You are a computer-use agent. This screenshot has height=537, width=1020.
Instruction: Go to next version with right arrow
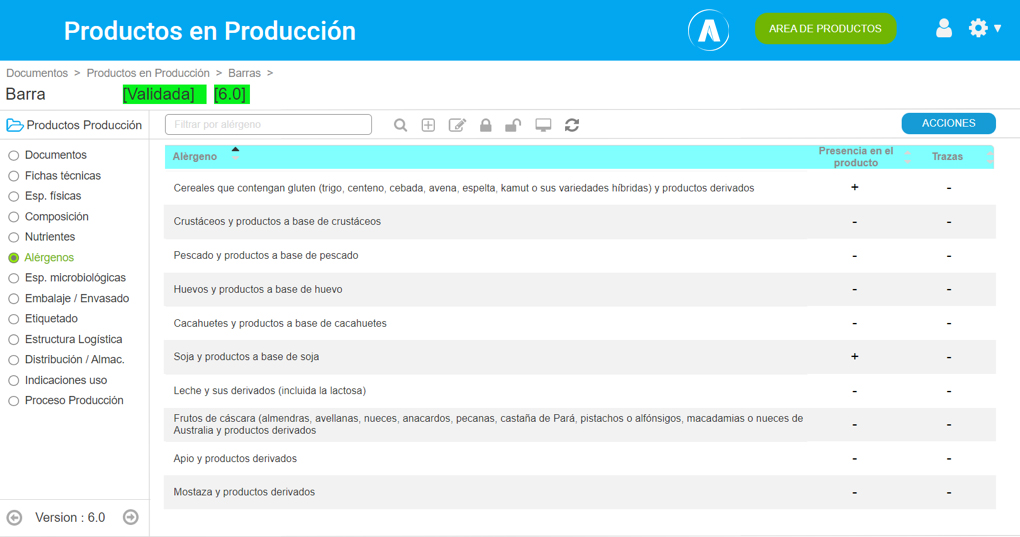point(131,517)
